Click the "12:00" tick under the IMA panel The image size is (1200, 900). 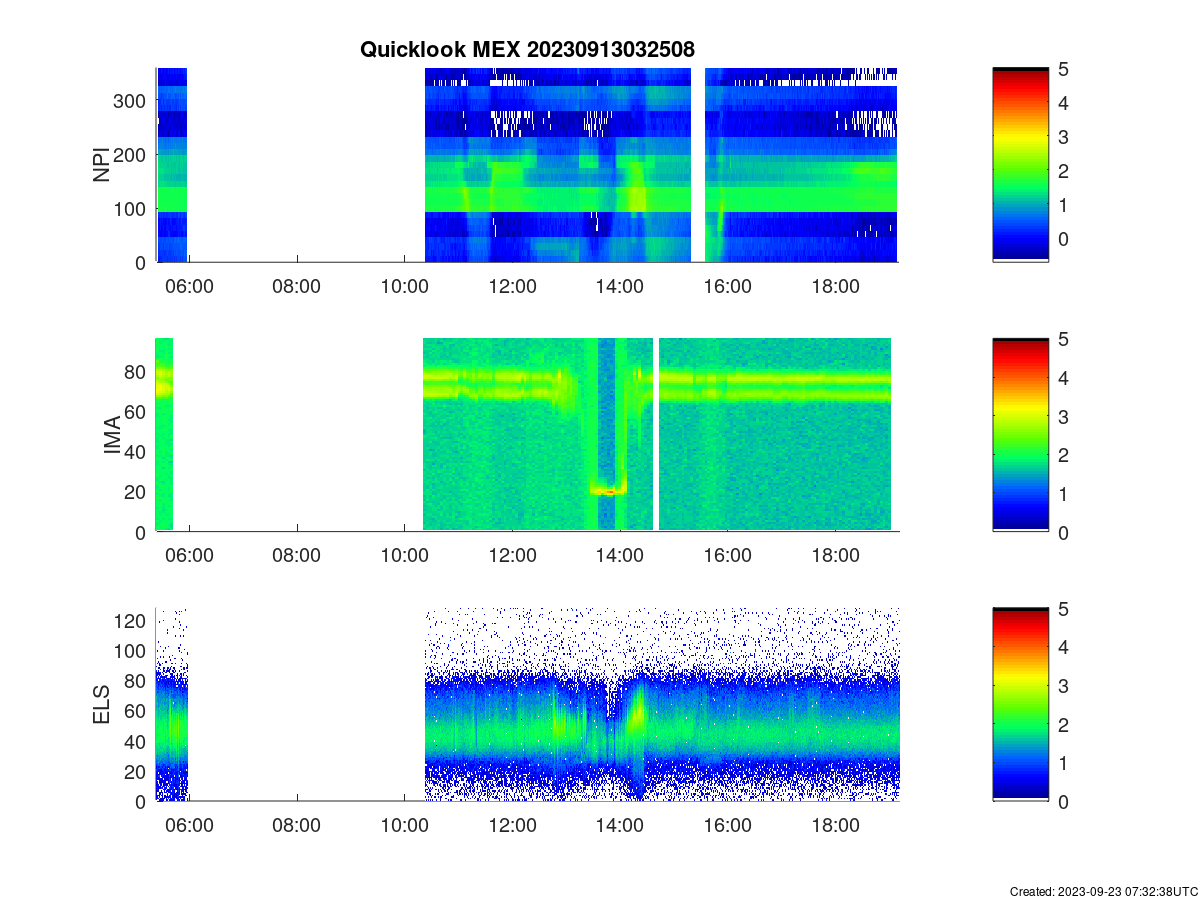[x=513, y=556]
